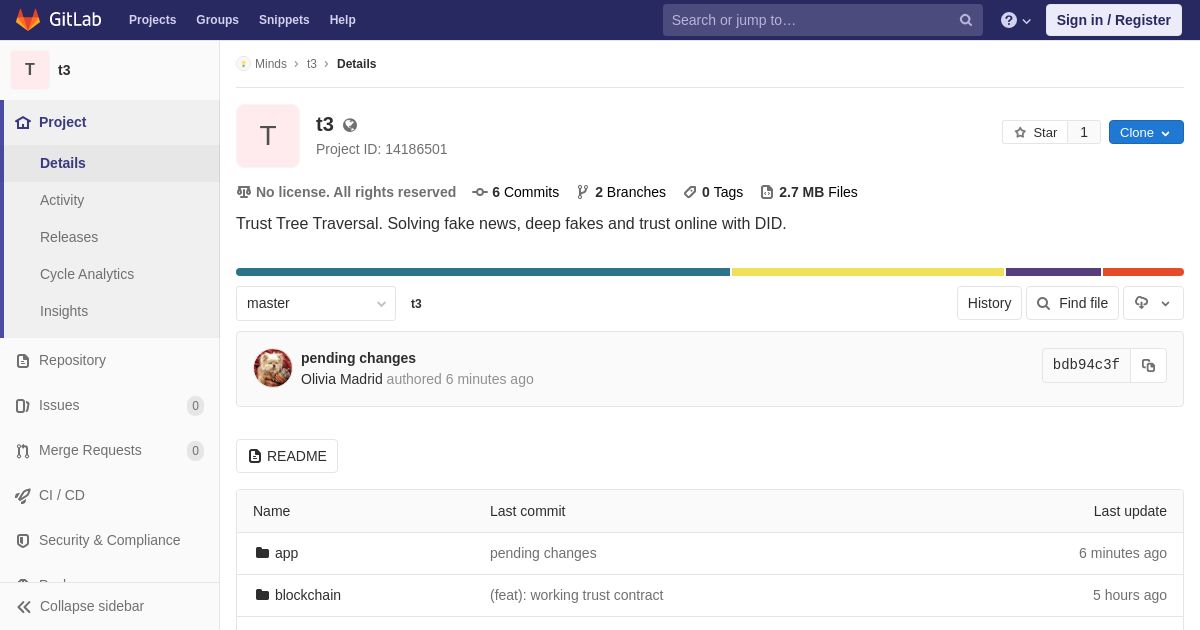
Task: Click the orange-red language bar segment
Action: pos(1143,272)
